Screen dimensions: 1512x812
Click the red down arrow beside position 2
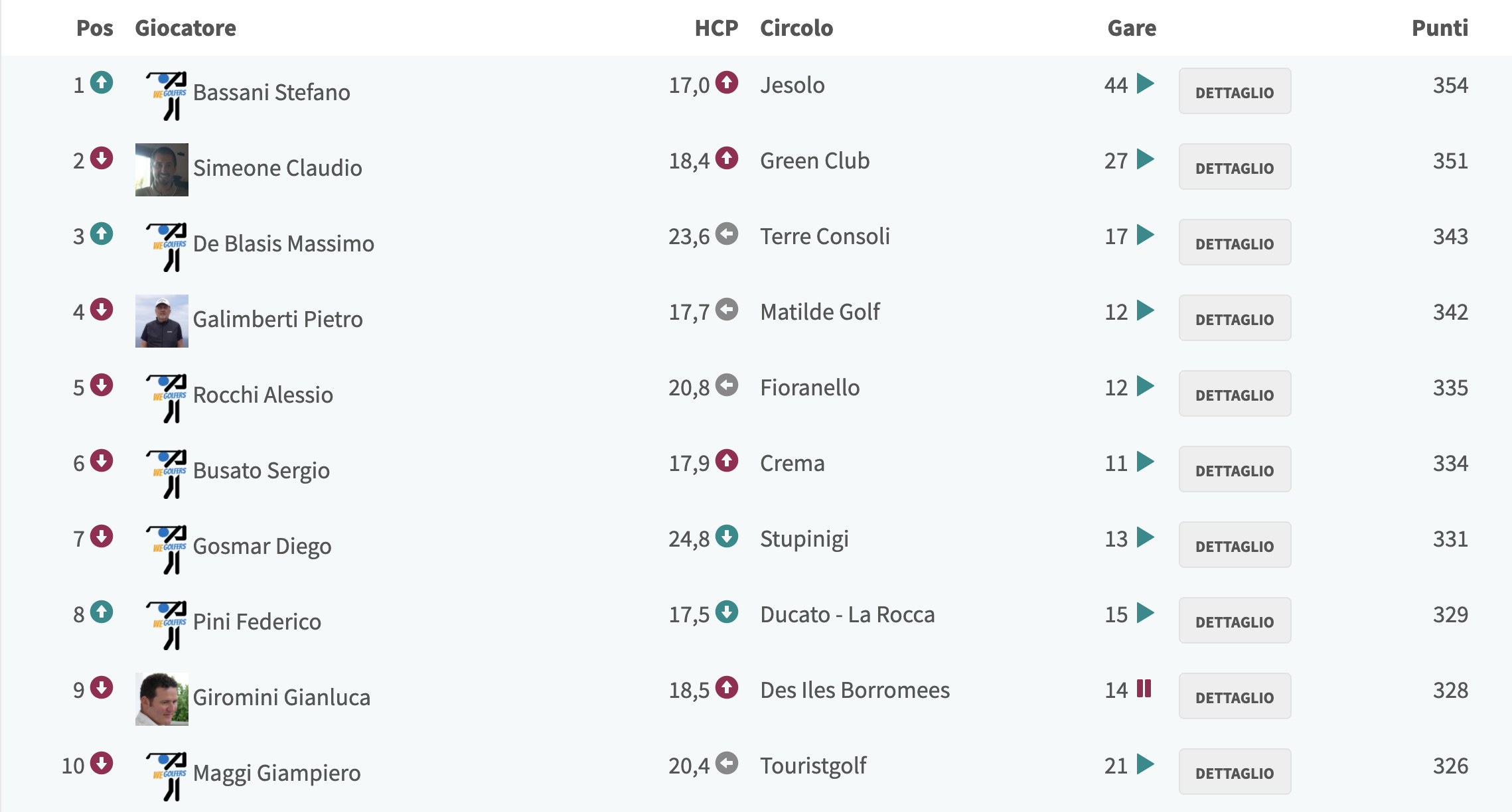[x=102, y=159]
